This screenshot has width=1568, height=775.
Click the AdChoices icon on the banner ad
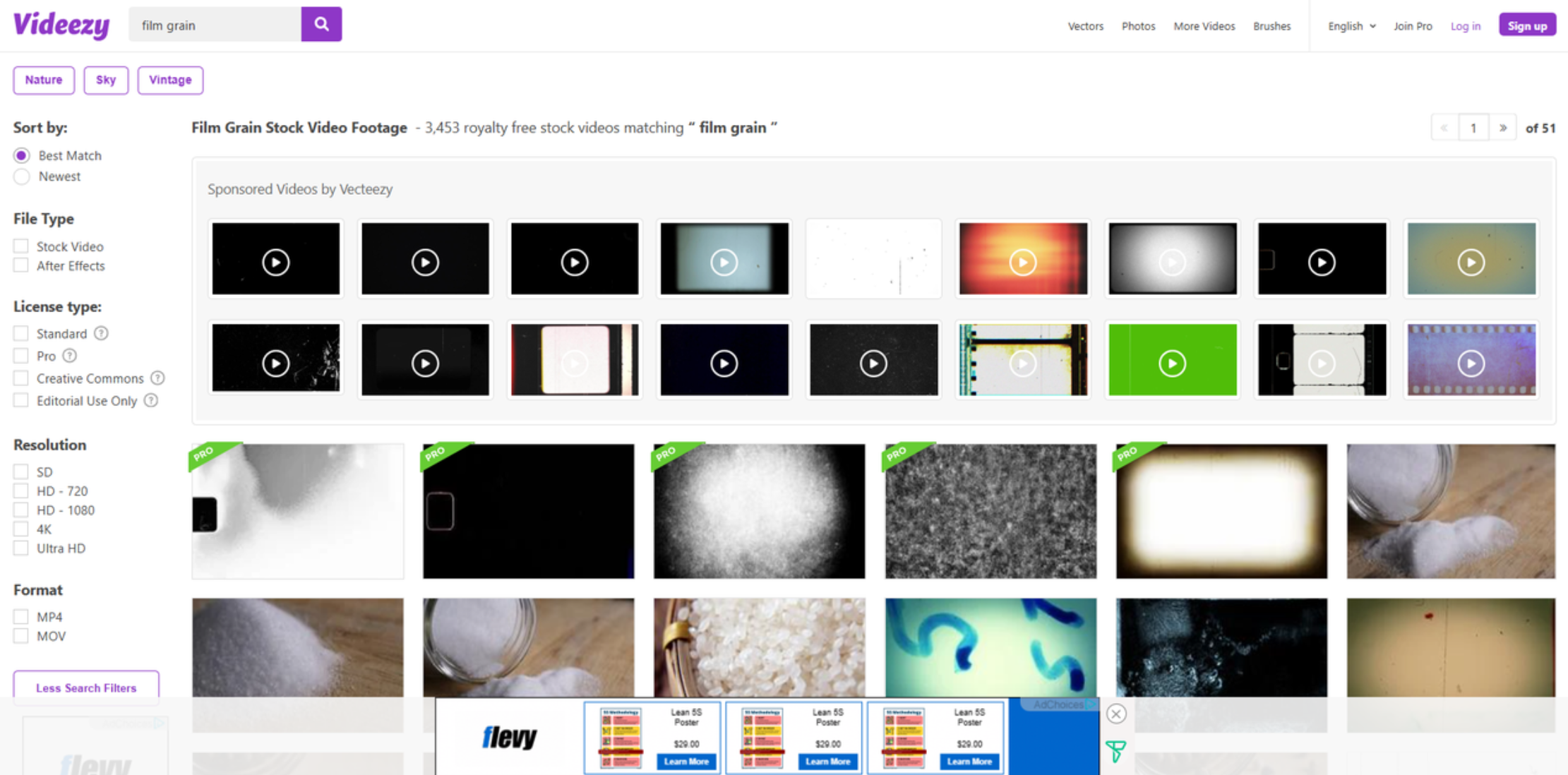[1091, 704]
